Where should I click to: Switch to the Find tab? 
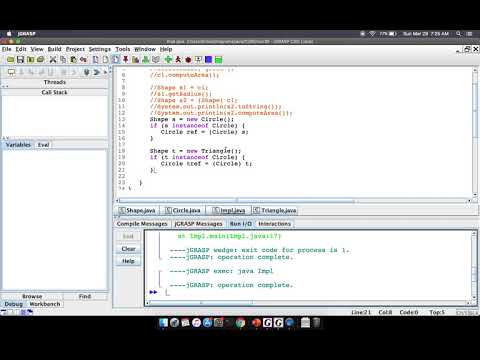tap(85, 296)
